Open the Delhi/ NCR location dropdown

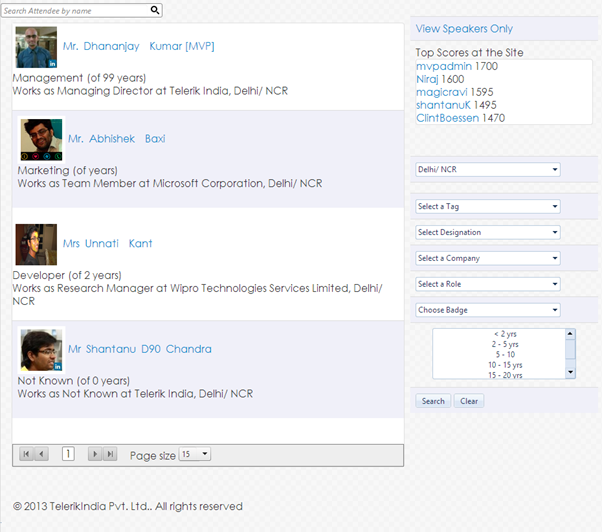point(487,170)
